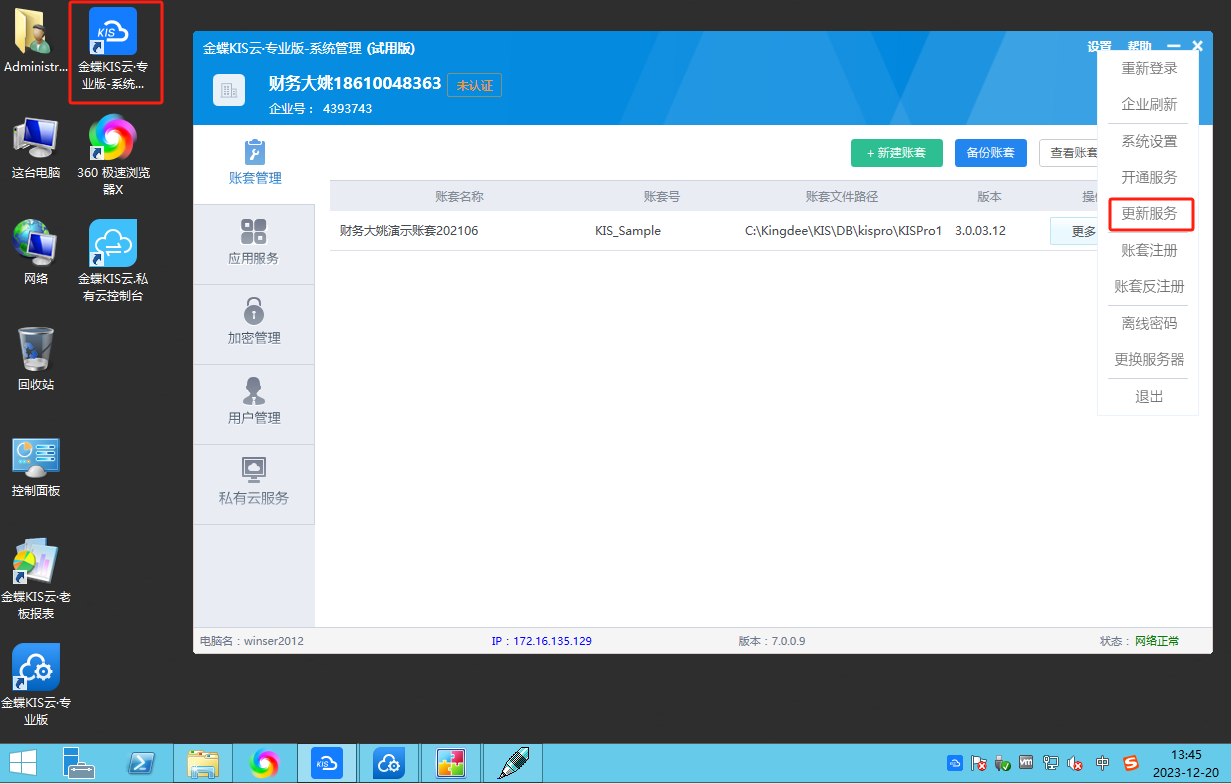Click the KIS cloud tray icon
Screen dimensions: 1231x784
coord(955,764)
